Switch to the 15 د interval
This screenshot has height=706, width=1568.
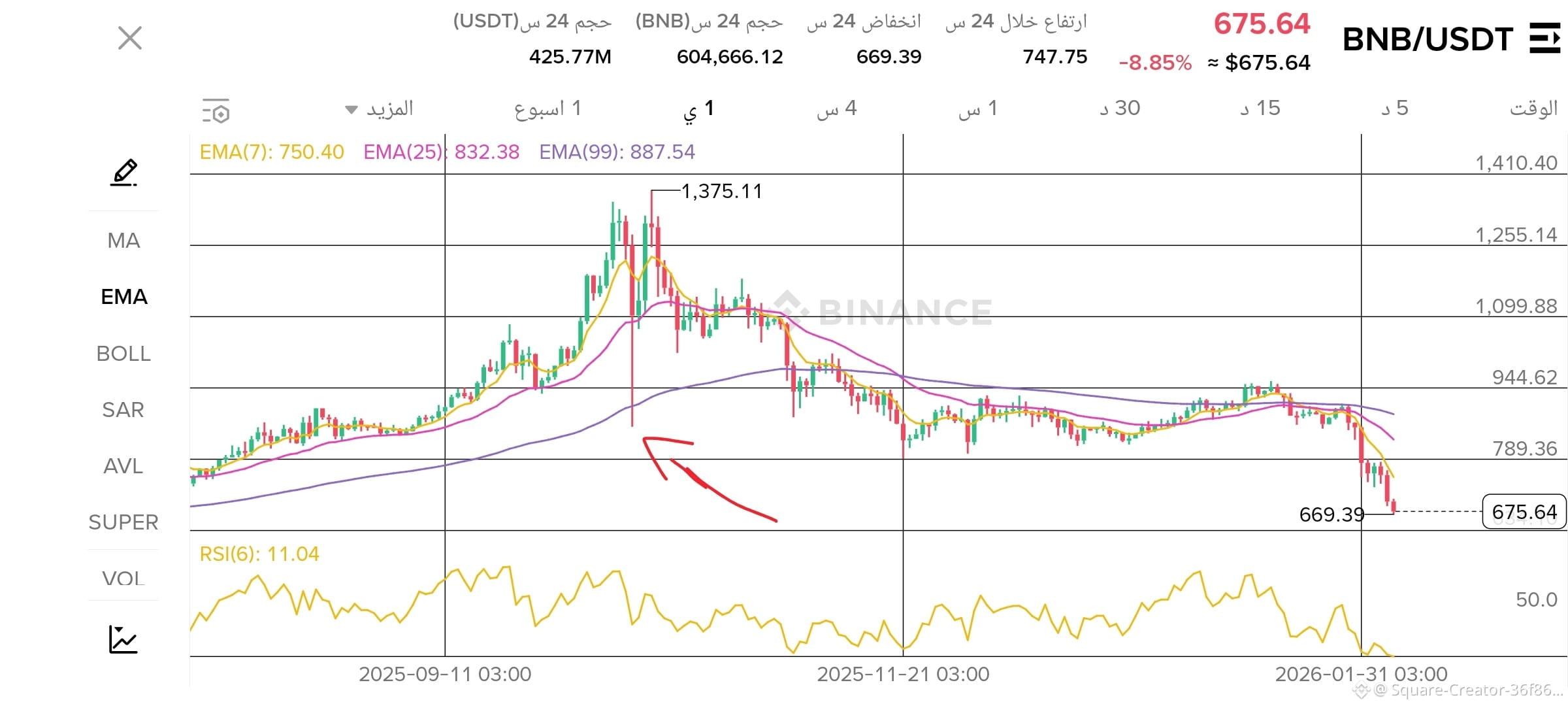pos(1260,109)
